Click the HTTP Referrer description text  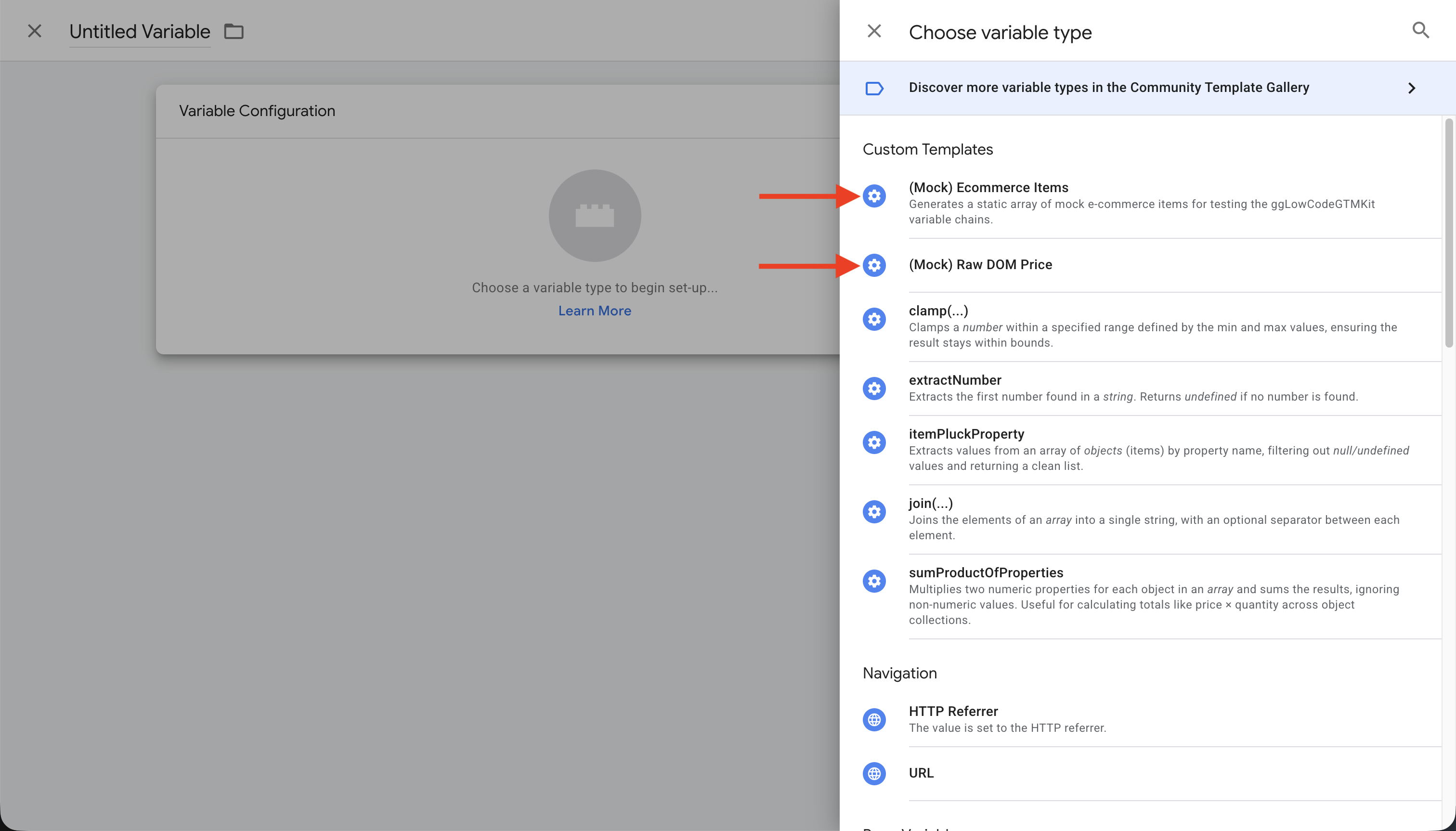(1007, 727)
